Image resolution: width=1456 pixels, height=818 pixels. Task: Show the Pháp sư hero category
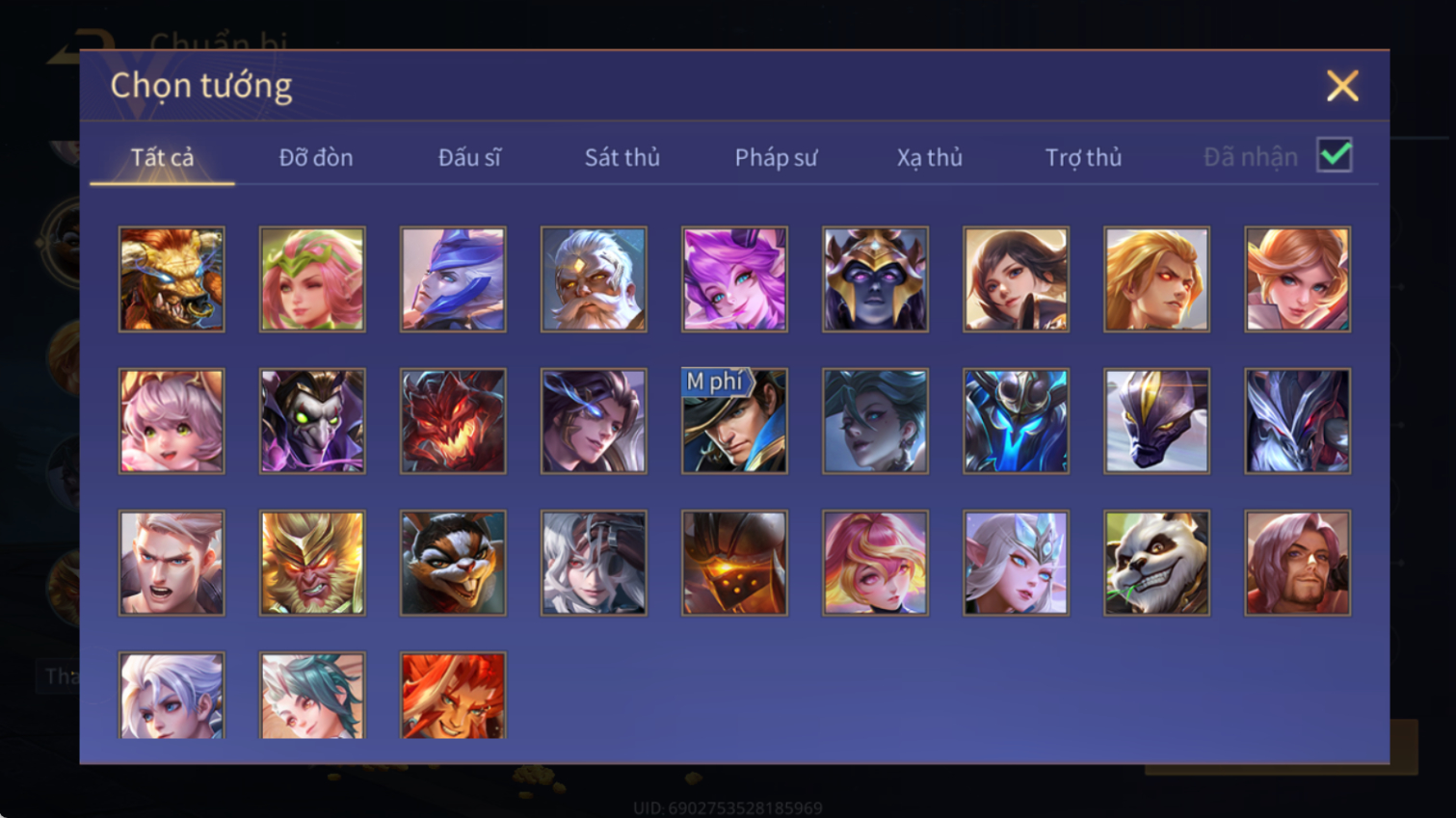pyautogui.click(x=776, y=157)
